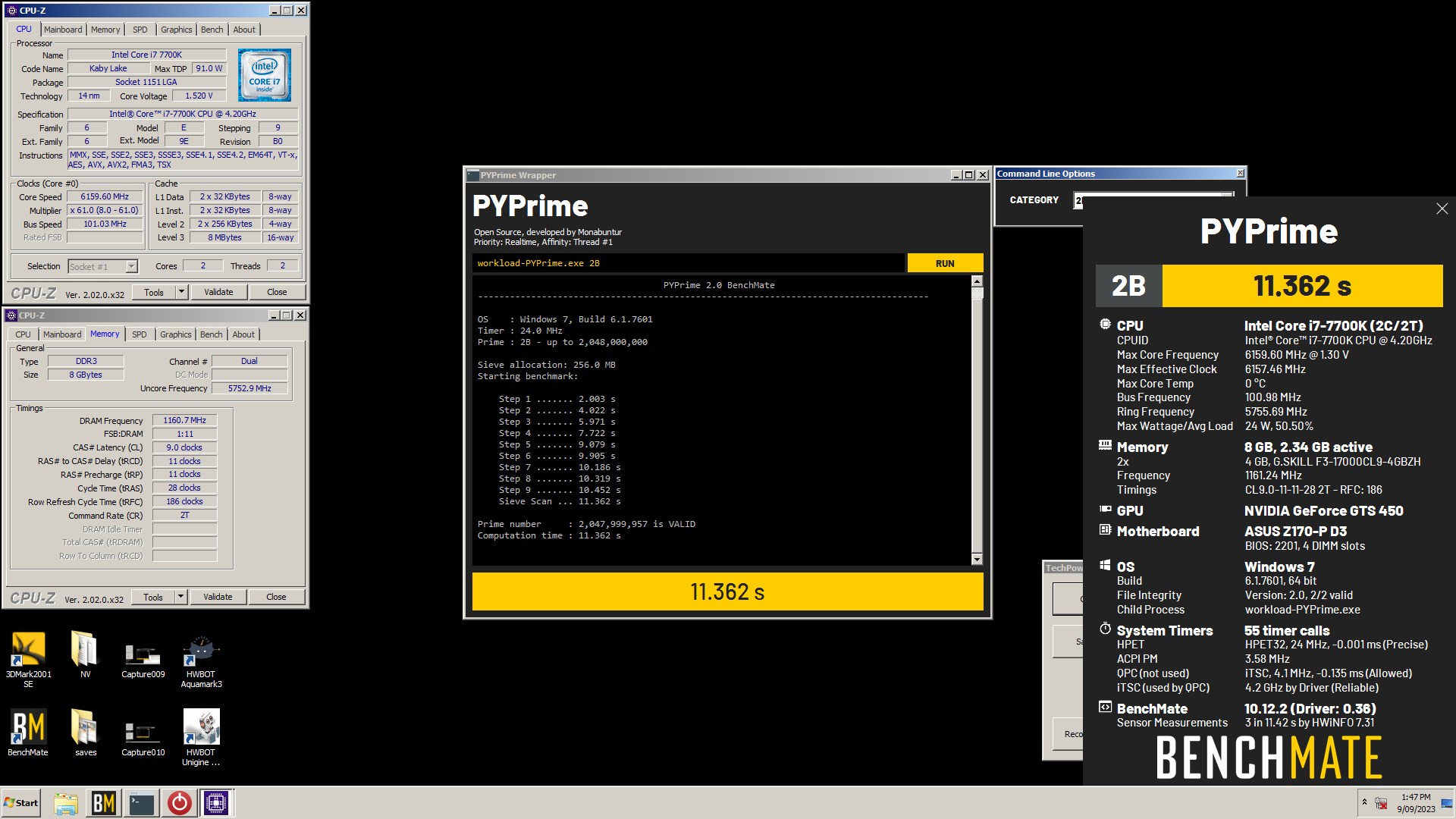This screenshot has height=819, width=1456.
Task: Expand the Socket #1 selection dropdown
Action: coord(131,266)
